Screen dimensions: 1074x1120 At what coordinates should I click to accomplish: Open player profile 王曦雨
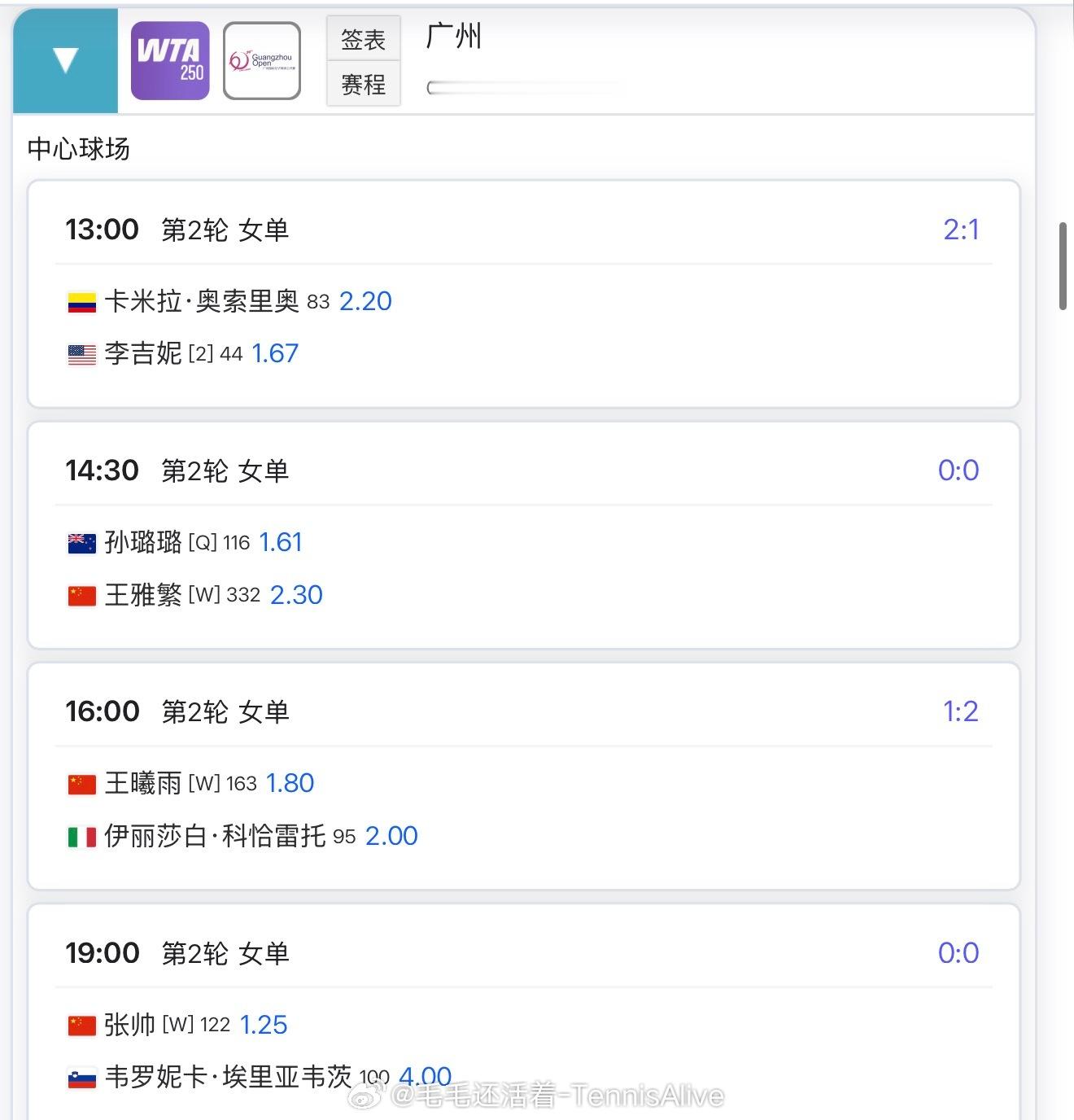tap(143, 784)
